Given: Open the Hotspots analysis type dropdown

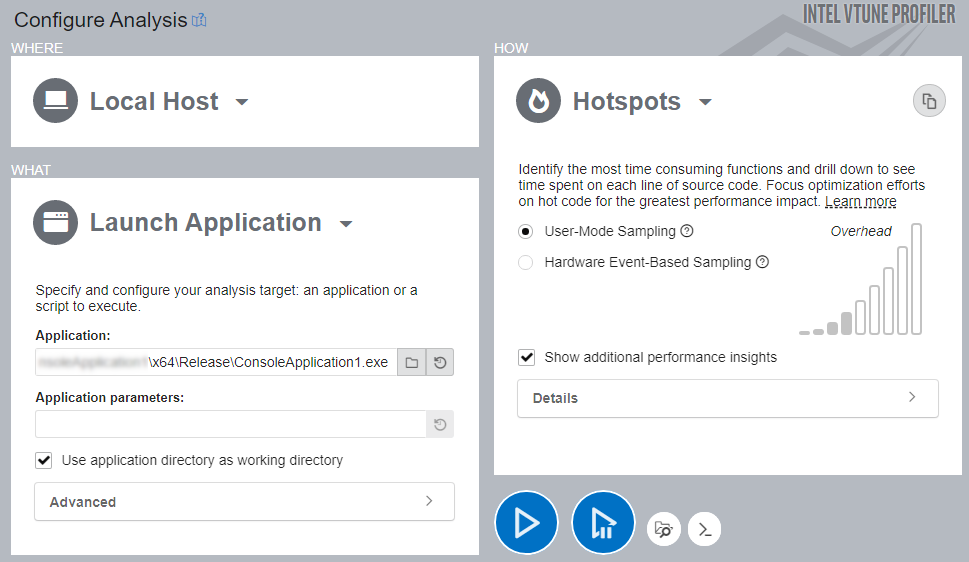Looking at the screenshot, I should (x=705, y=102).
